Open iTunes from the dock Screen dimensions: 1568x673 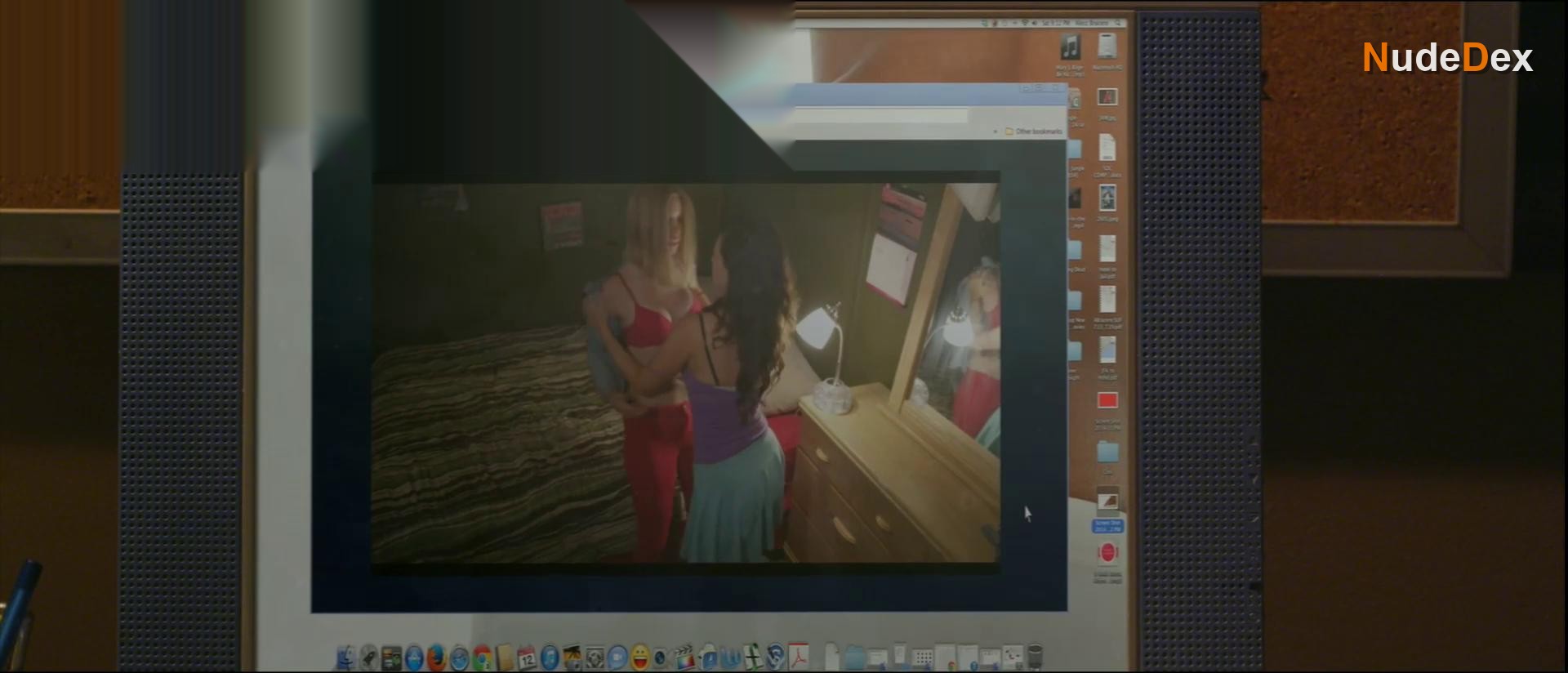[550, 657]
